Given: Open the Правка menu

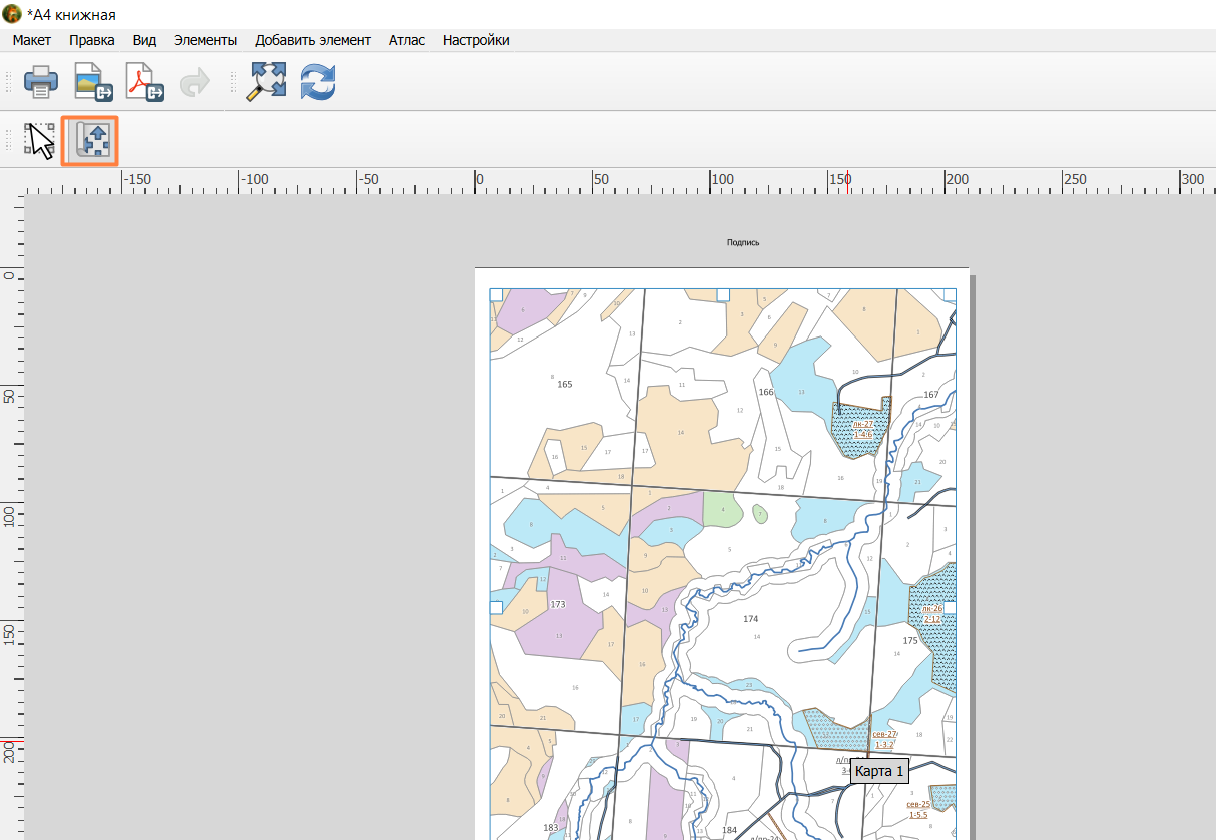Looking at the screenshot, I should [92, 40].
